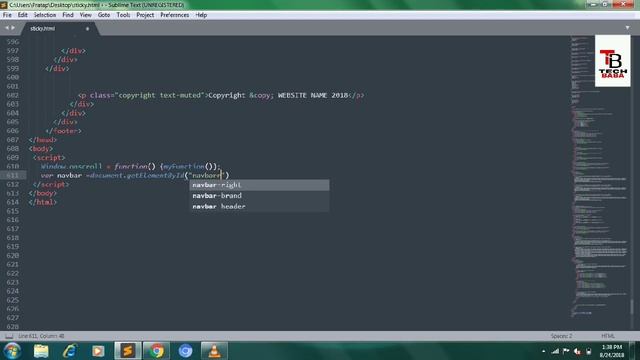Screen dimensions: 640x360
Task: Open the Selection menu
Action: (x=44, y=15)
